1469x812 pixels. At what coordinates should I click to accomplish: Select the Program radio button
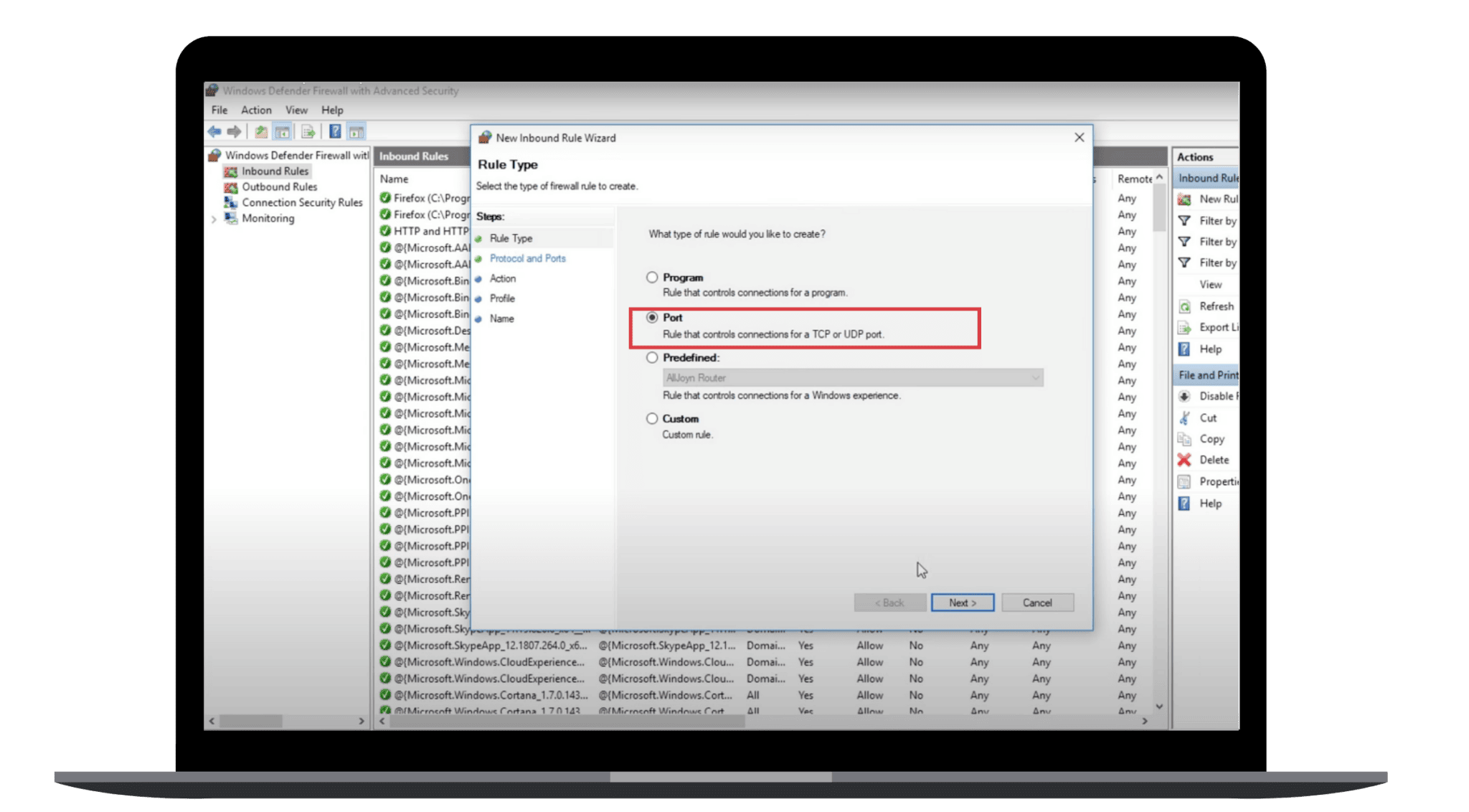click(x=652, y=278)
